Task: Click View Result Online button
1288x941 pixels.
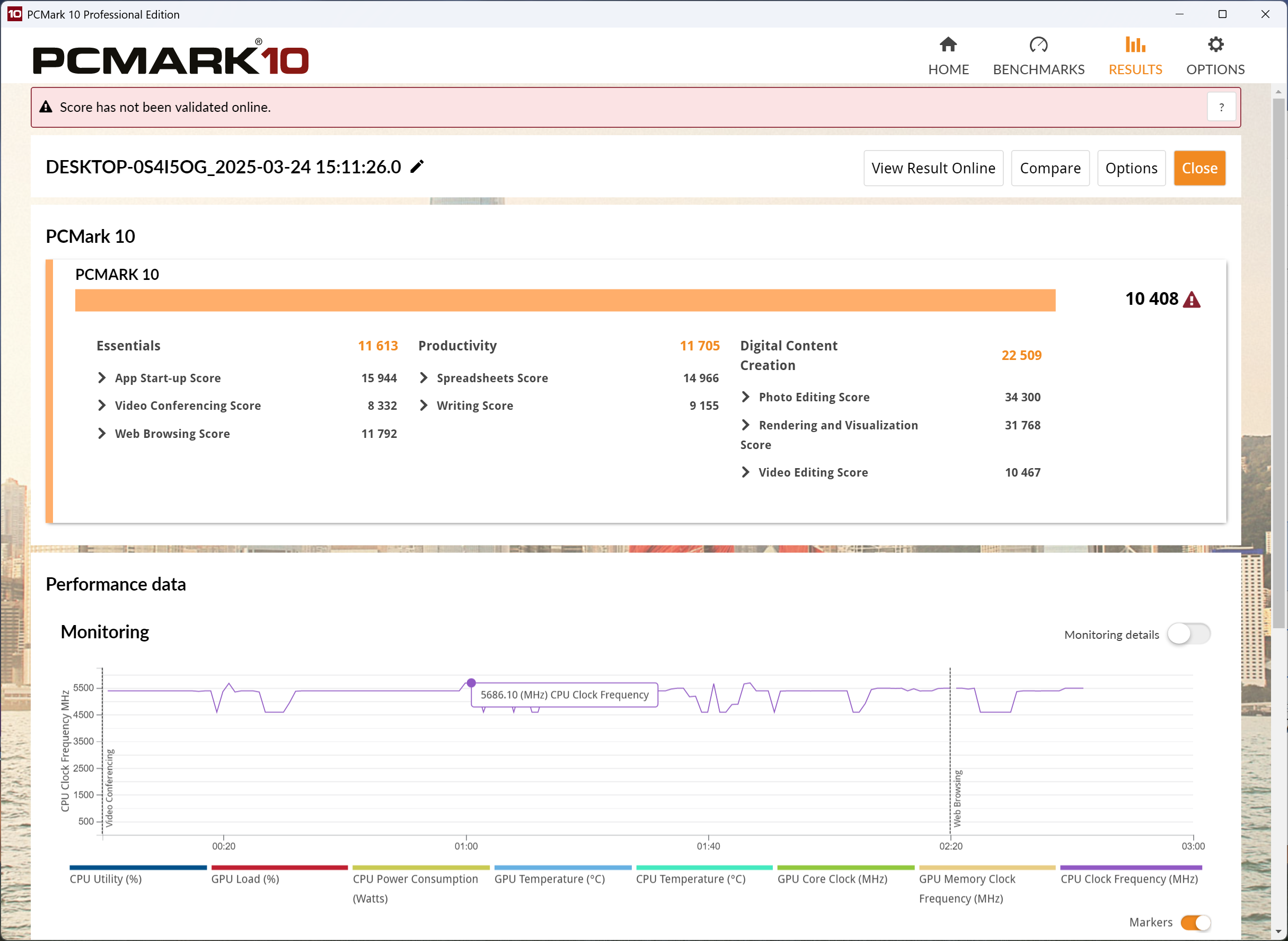Action: click(933, 168)
